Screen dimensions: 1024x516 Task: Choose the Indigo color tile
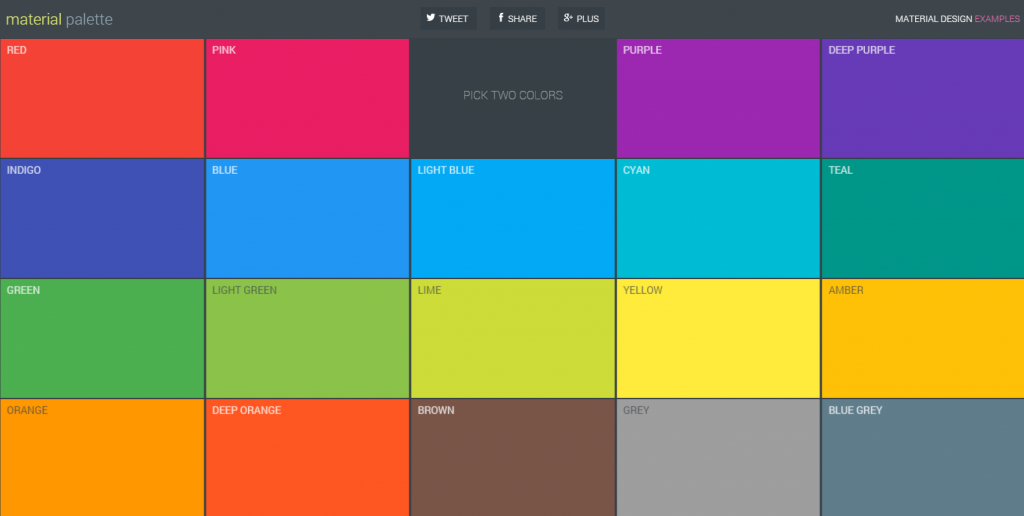pos(103,219)
